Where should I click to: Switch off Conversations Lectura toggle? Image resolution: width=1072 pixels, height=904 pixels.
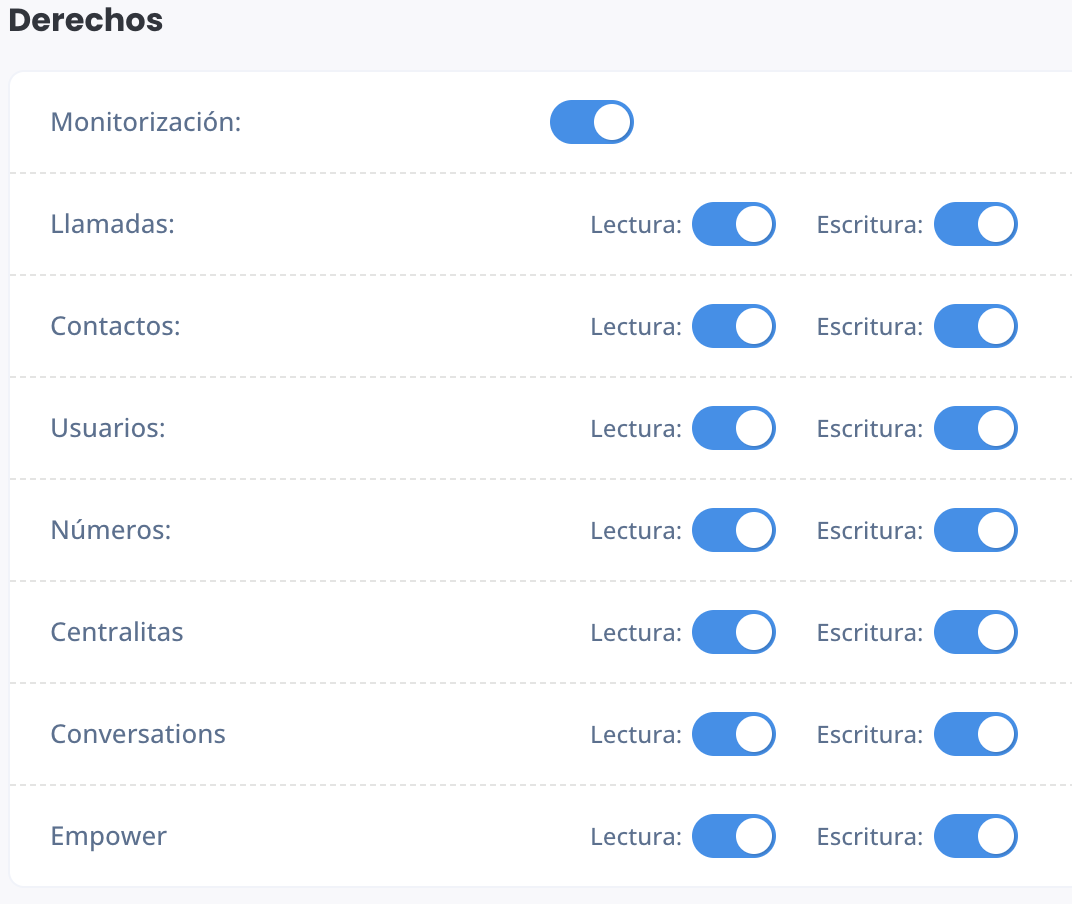point(734,734)
